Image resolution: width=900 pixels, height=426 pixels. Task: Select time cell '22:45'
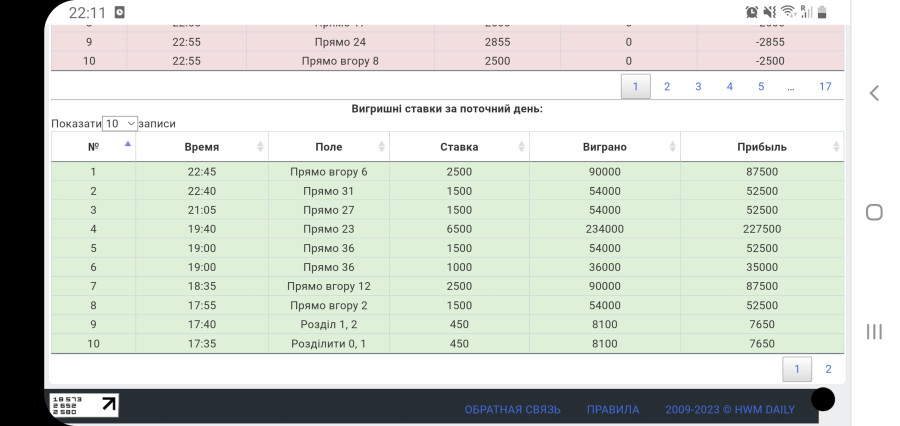(x=201, y=172)
